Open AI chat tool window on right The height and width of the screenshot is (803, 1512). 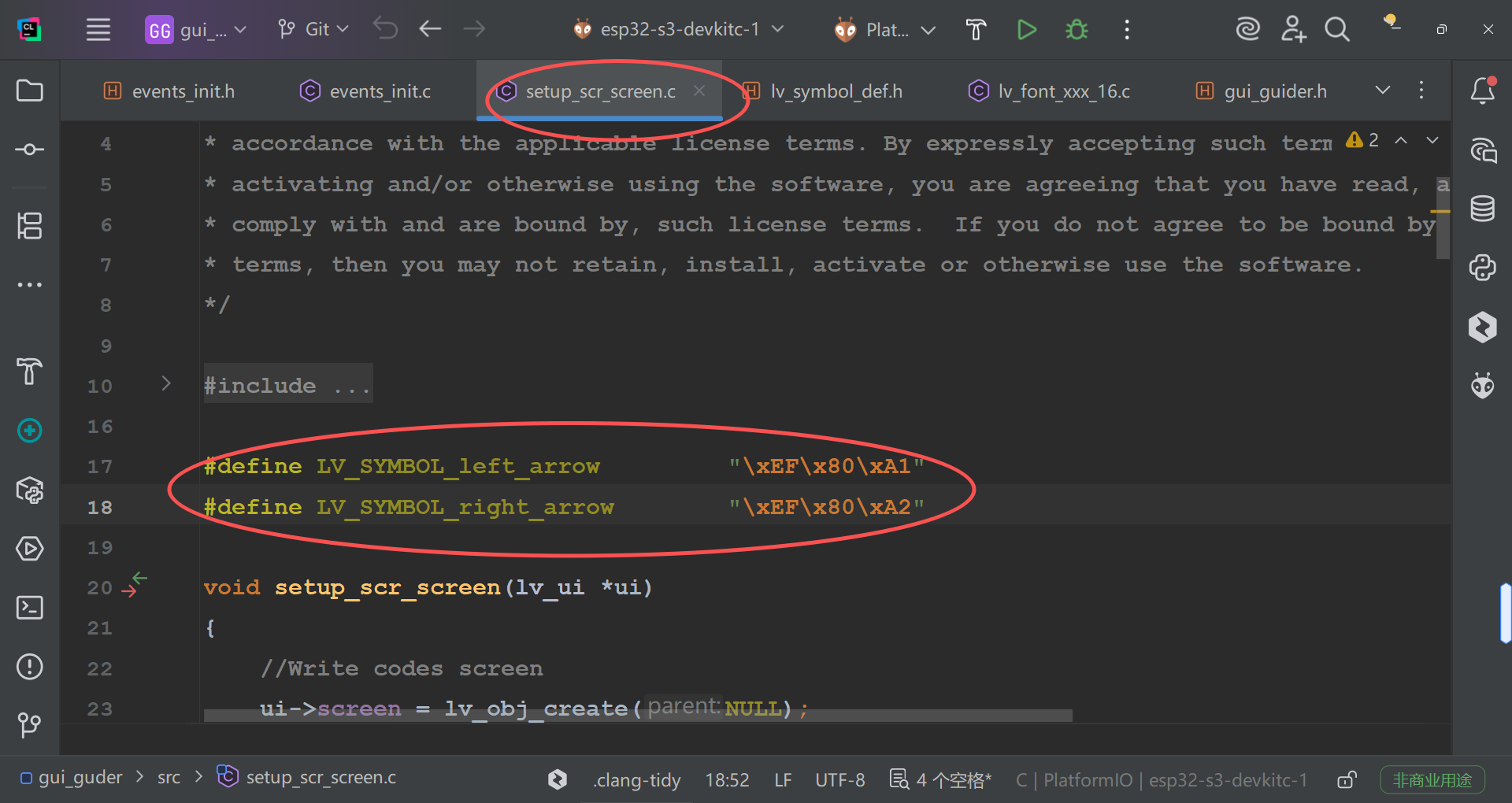tap(1483, 150)
